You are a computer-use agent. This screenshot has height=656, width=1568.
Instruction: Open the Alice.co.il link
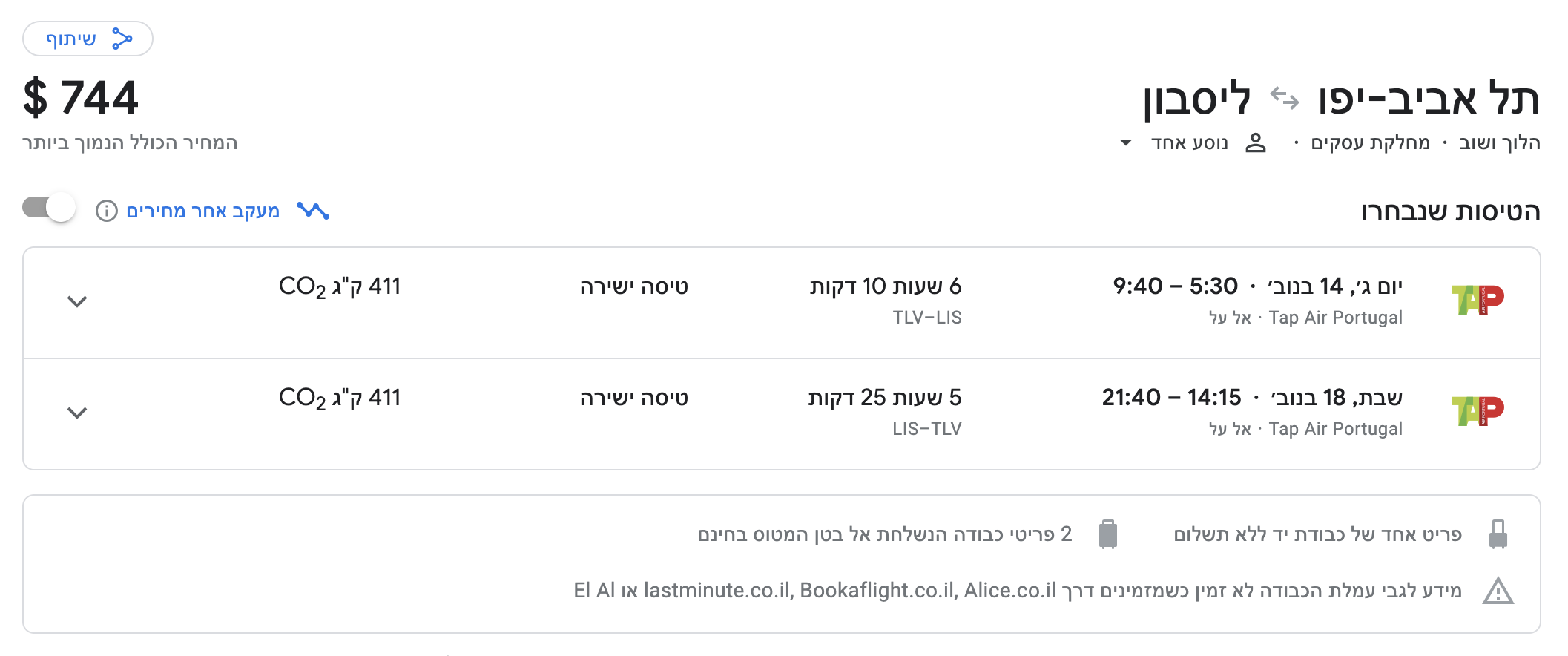pos(1009,592)
